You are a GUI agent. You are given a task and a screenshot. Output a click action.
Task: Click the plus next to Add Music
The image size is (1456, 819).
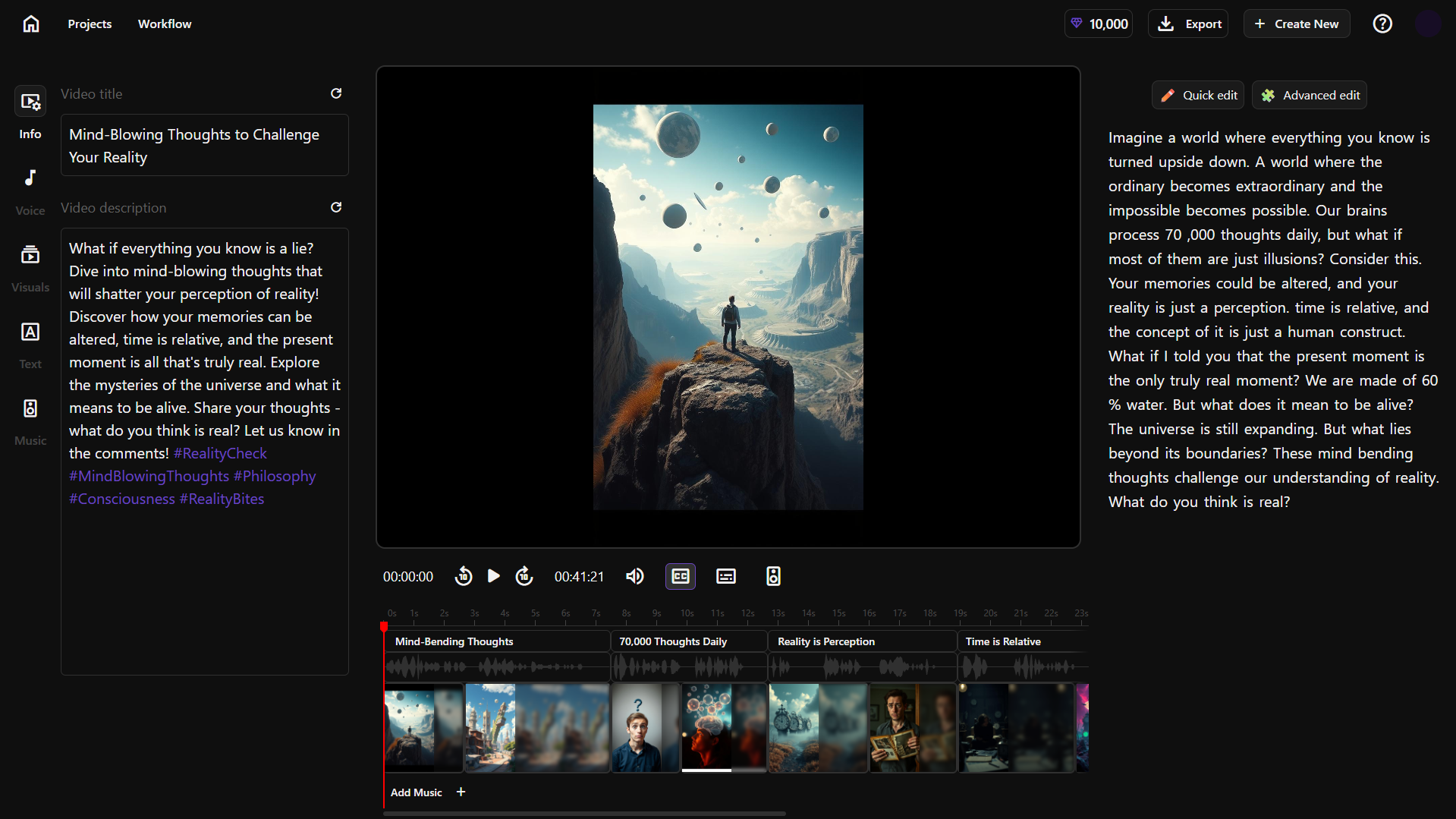point(461,792)
